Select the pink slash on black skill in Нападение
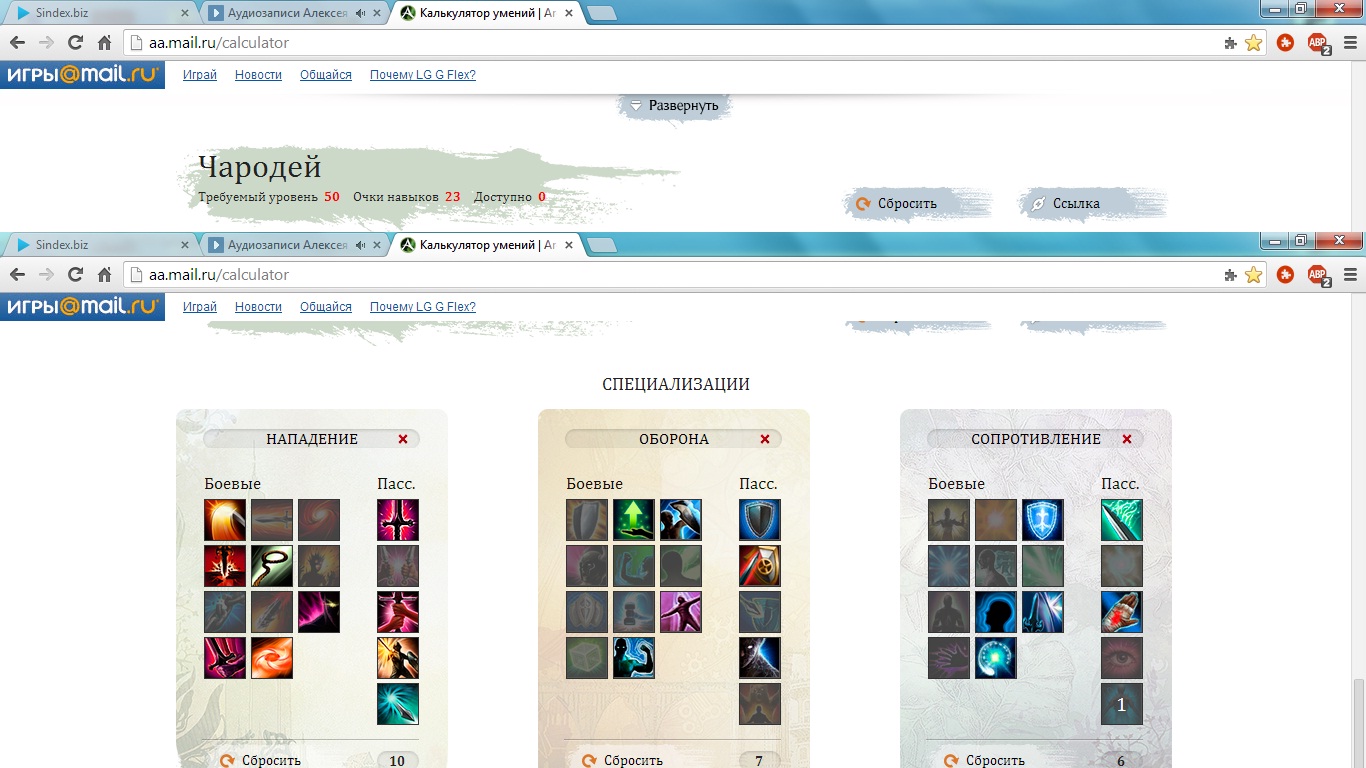1366x768 pixels. [x=319, y=612]
